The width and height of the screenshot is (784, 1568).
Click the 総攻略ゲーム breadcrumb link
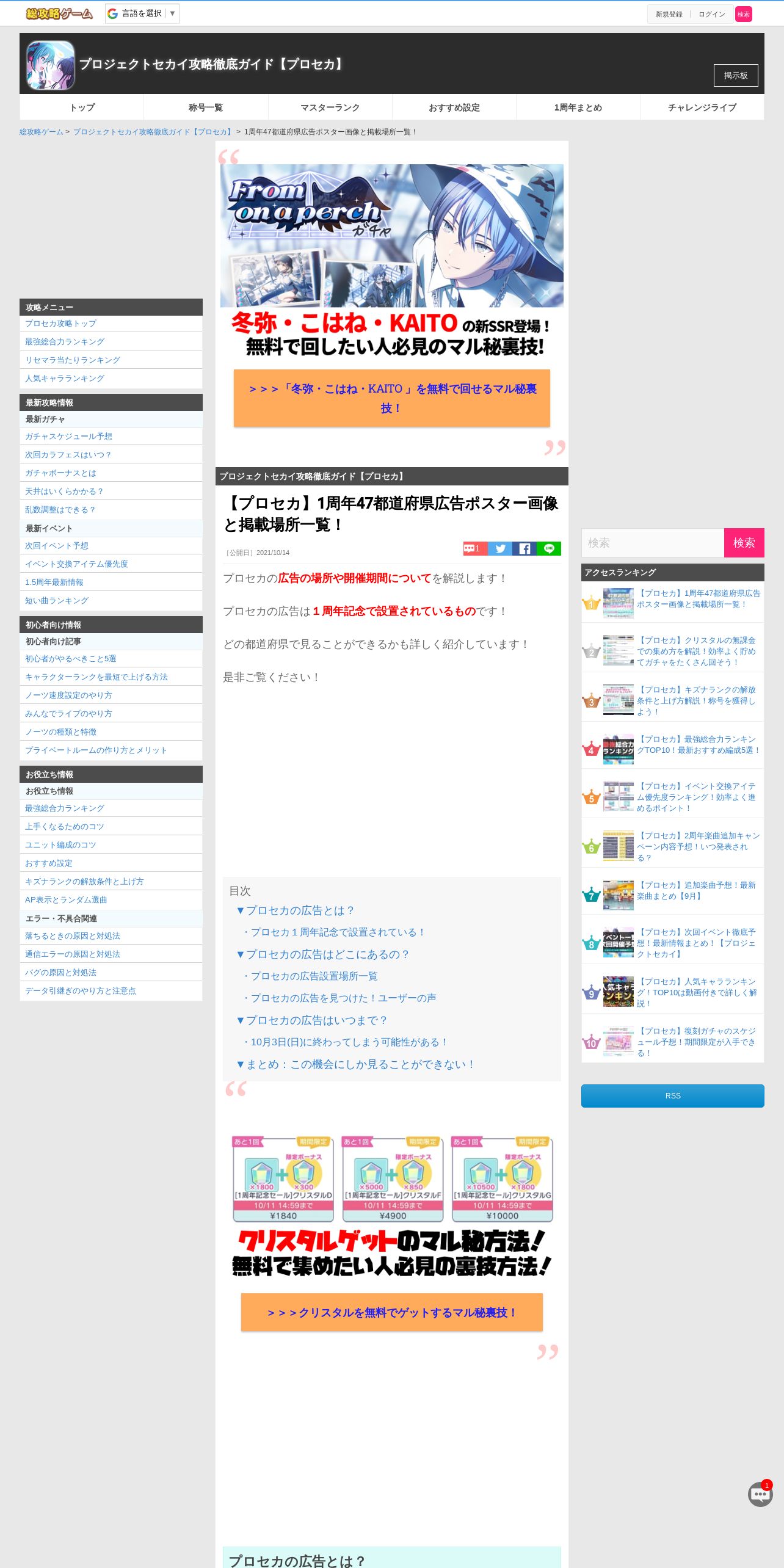41,132
